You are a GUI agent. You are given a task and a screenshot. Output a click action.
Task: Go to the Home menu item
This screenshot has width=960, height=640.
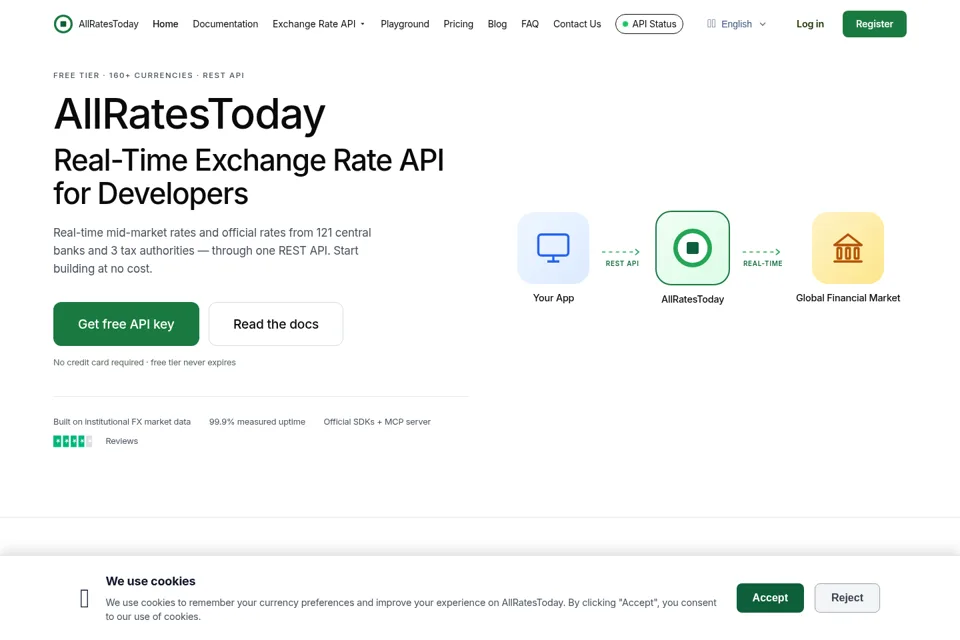pyautogui.click(x=165, y=24)
